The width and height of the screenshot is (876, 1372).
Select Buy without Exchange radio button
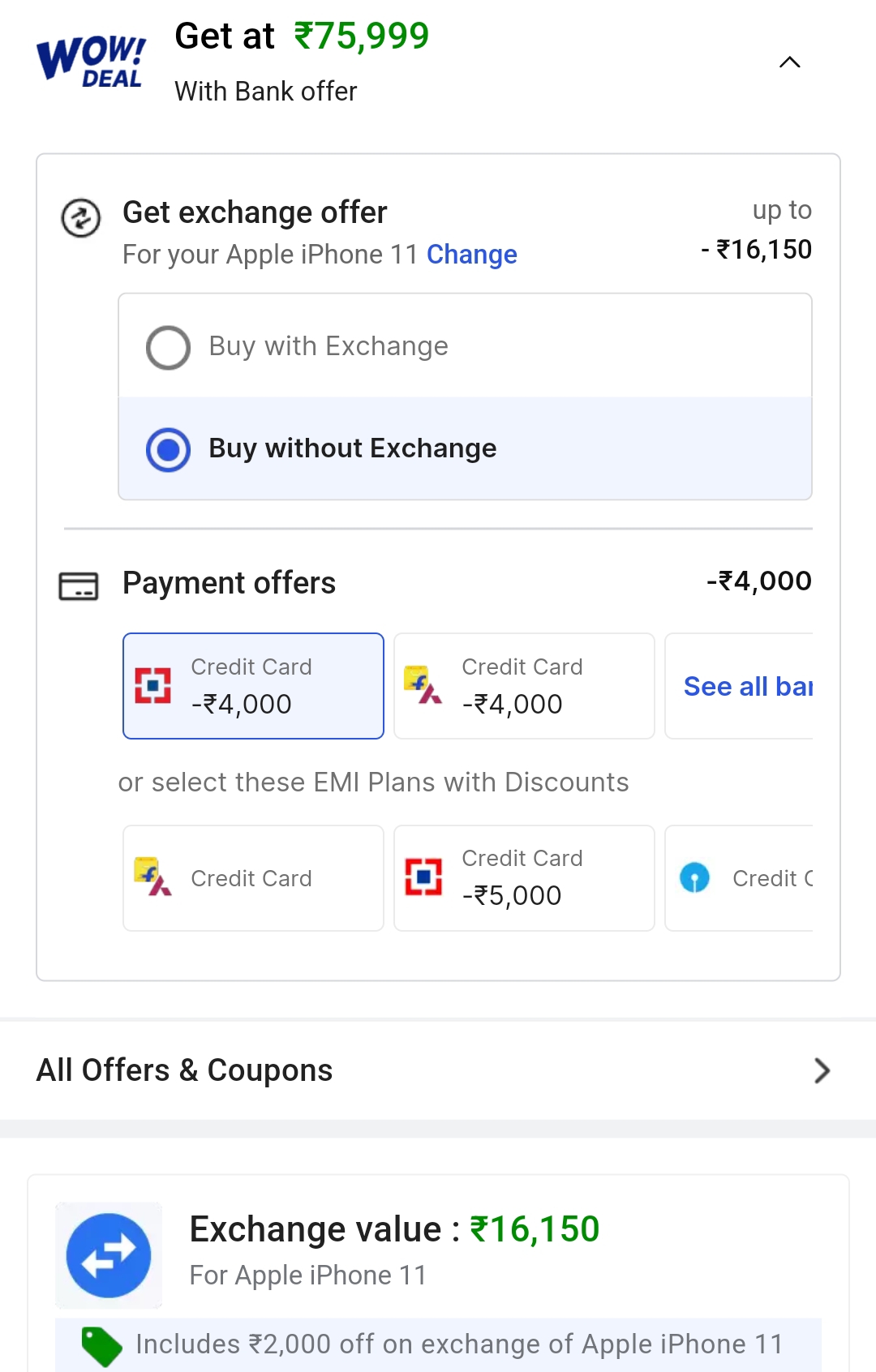pos(169,449)
